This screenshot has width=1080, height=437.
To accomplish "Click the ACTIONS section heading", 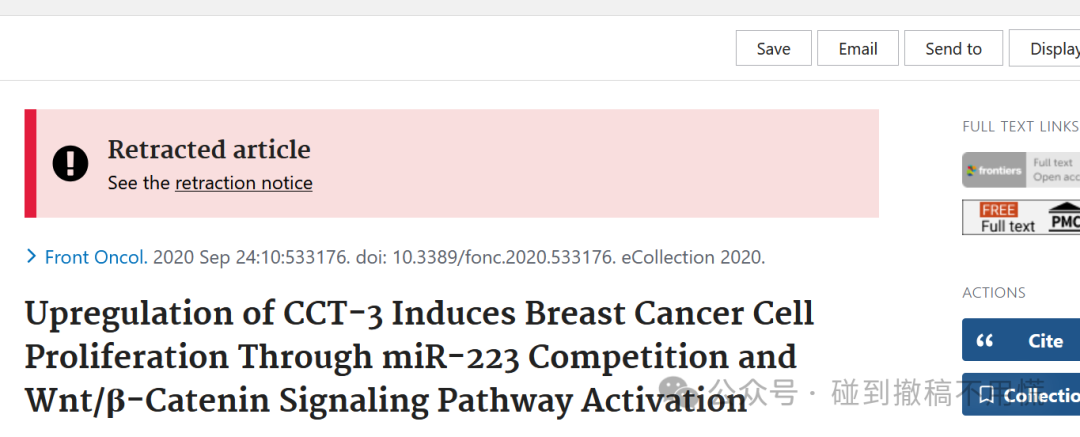I will (x=993, y=293).
